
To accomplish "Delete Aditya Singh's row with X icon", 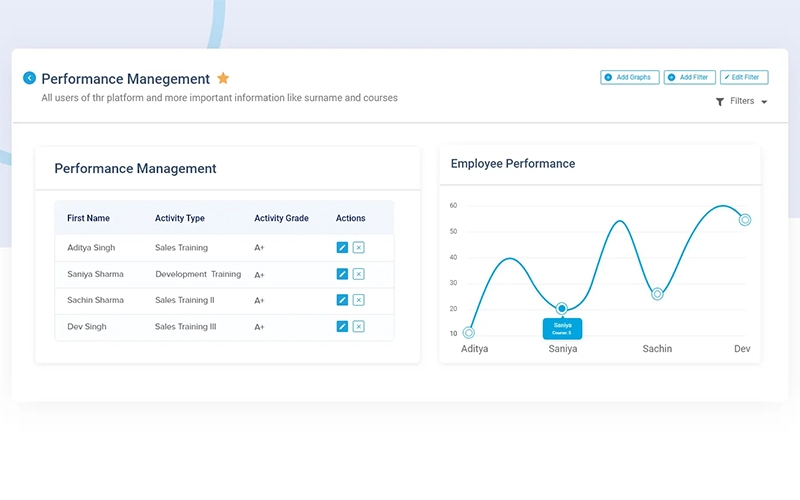I will point(359,248).
